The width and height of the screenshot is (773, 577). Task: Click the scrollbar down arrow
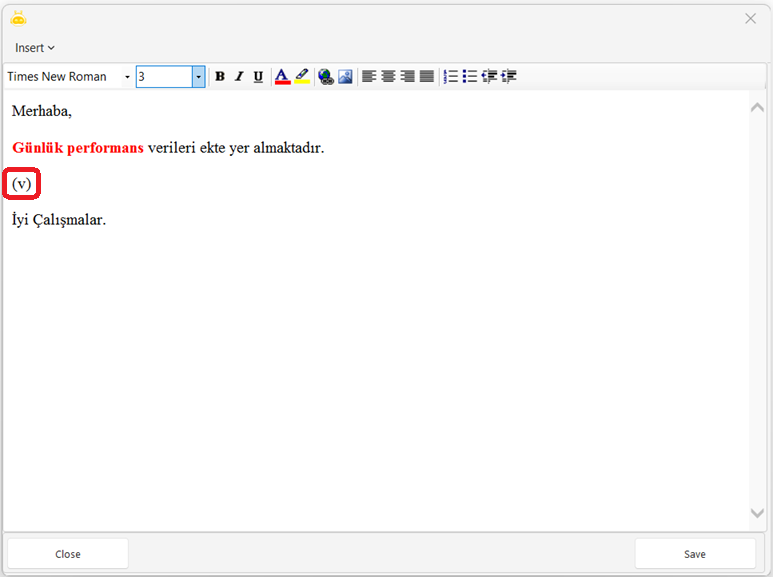[x=757, y=513]
